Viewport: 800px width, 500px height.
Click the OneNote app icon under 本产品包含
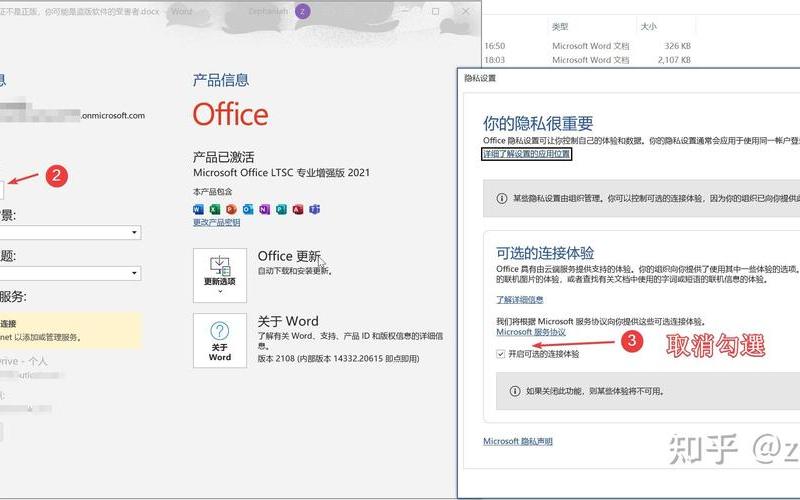(x=264, y=209)
